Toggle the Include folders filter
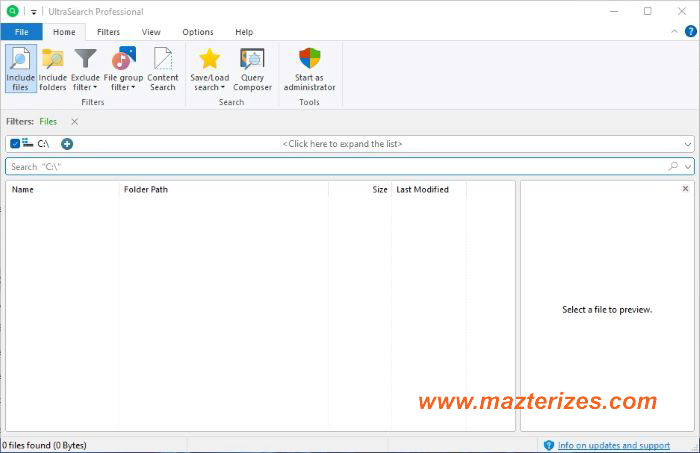The width and height of the screenshot is (700, 453). (53, 68)
